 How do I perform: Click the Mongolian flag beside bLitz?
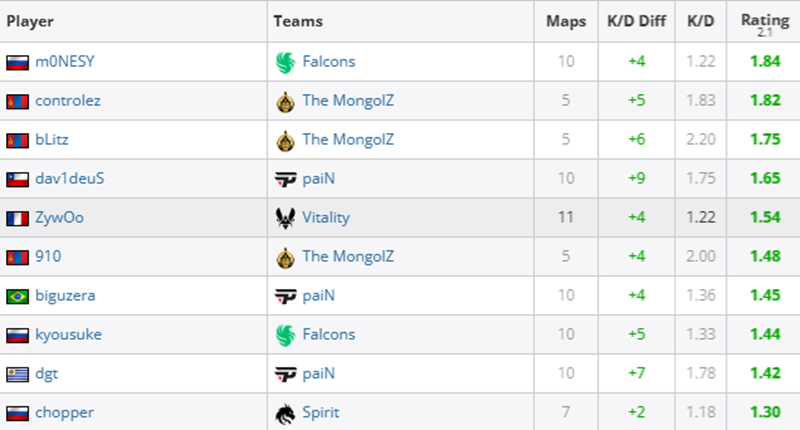[16, 140]
